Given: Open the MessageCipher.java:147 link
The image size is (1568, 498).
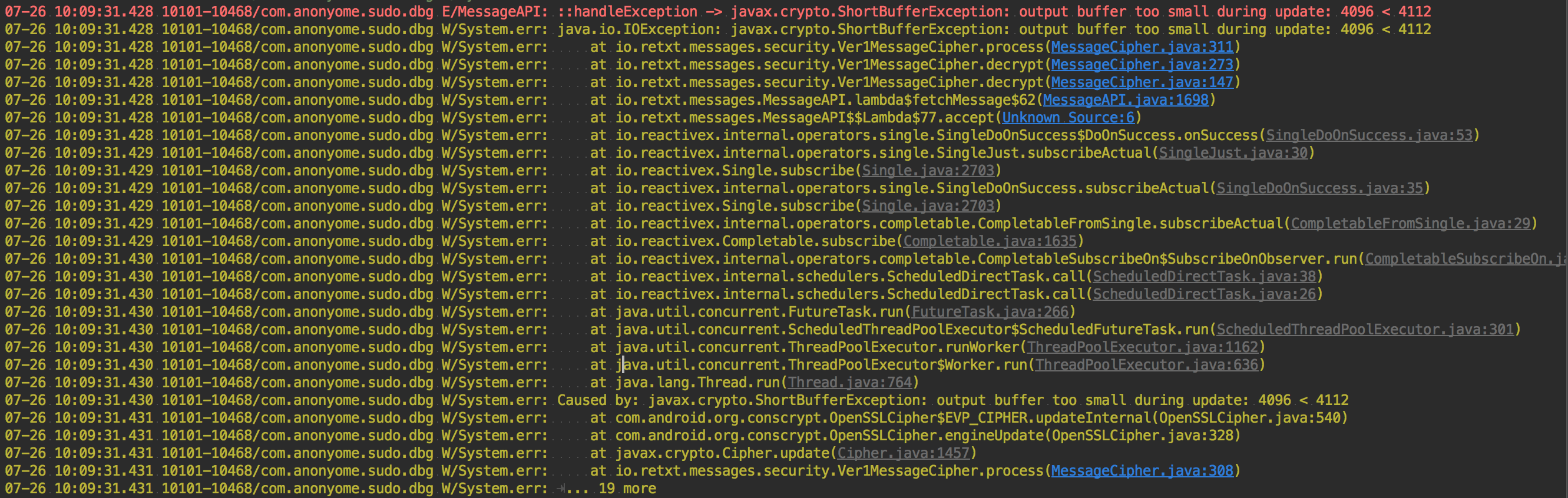Looking at the screenshot, I should click(1142, 82).
